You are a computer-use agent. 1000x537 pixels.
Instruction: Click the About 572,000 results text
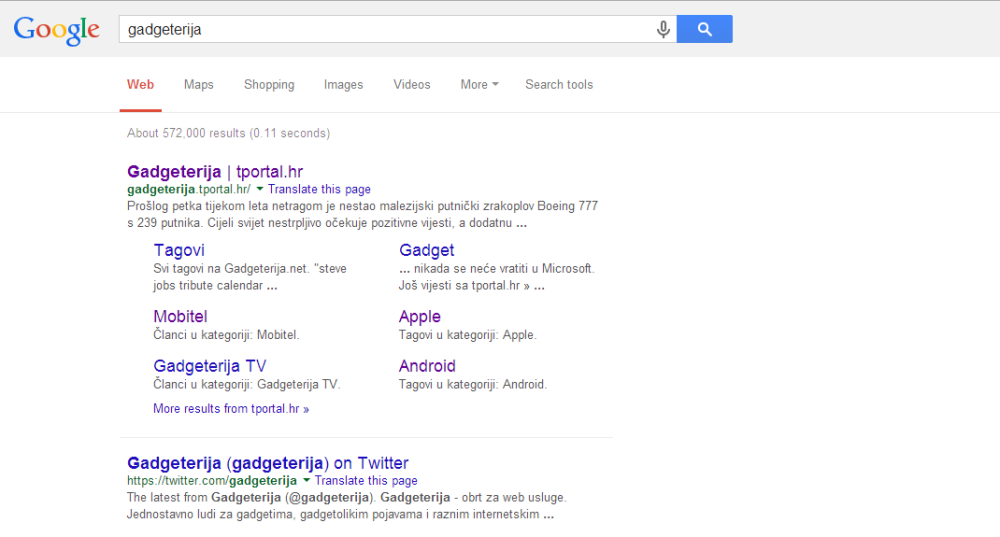228,133
